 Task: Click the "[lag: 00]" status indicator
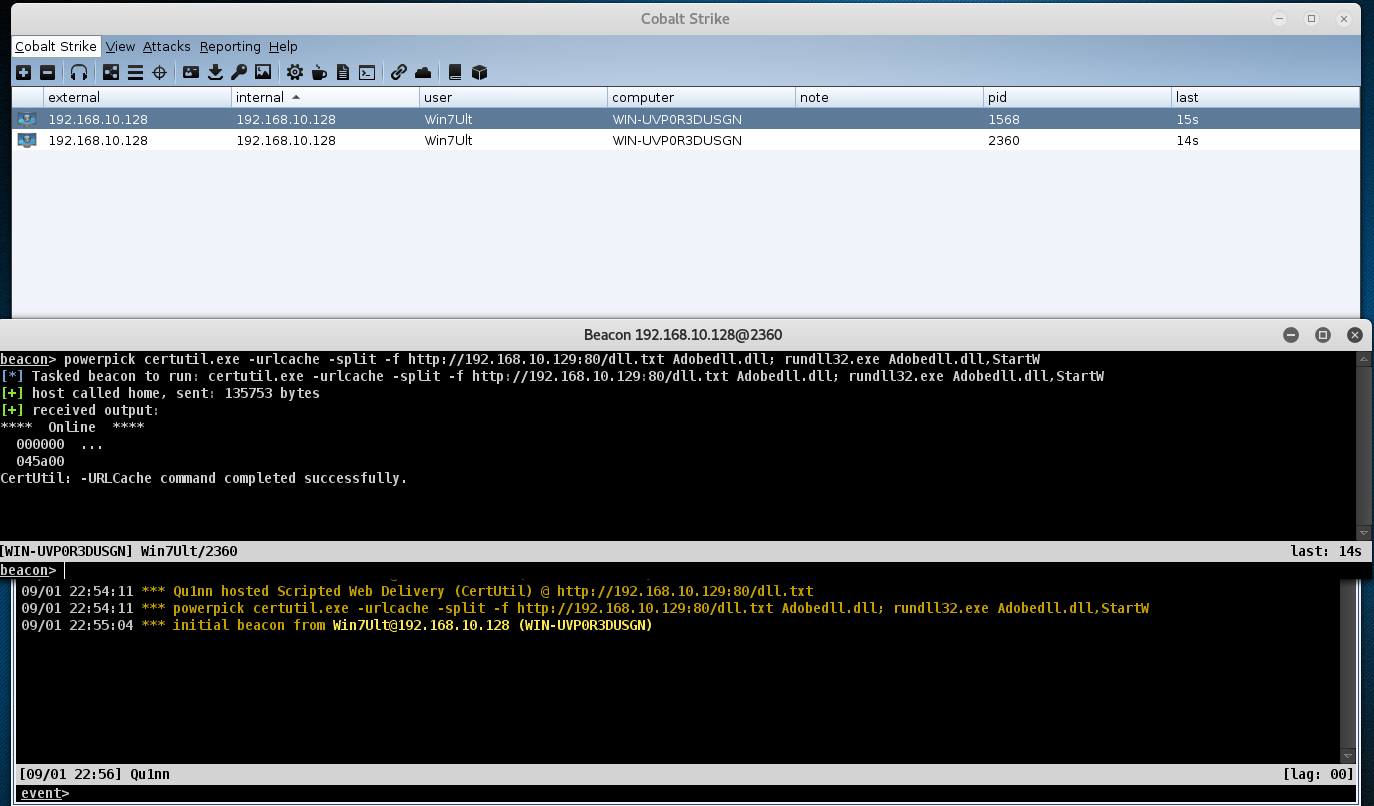click(1318, 774)
